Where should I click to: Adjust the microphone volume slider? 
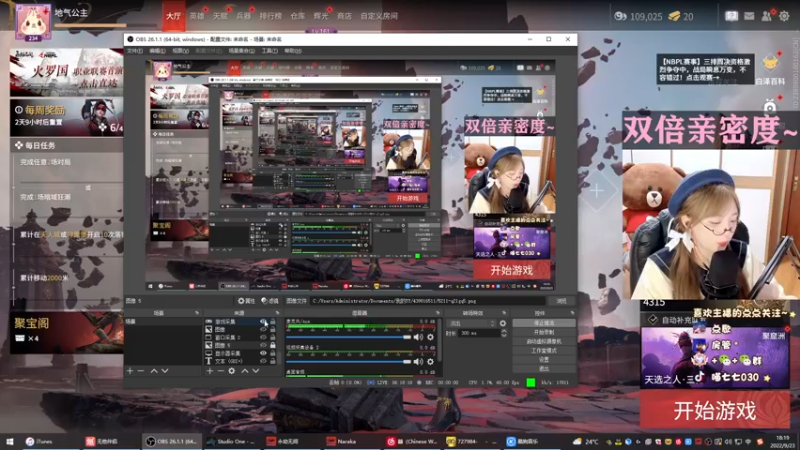pos(348,337)
